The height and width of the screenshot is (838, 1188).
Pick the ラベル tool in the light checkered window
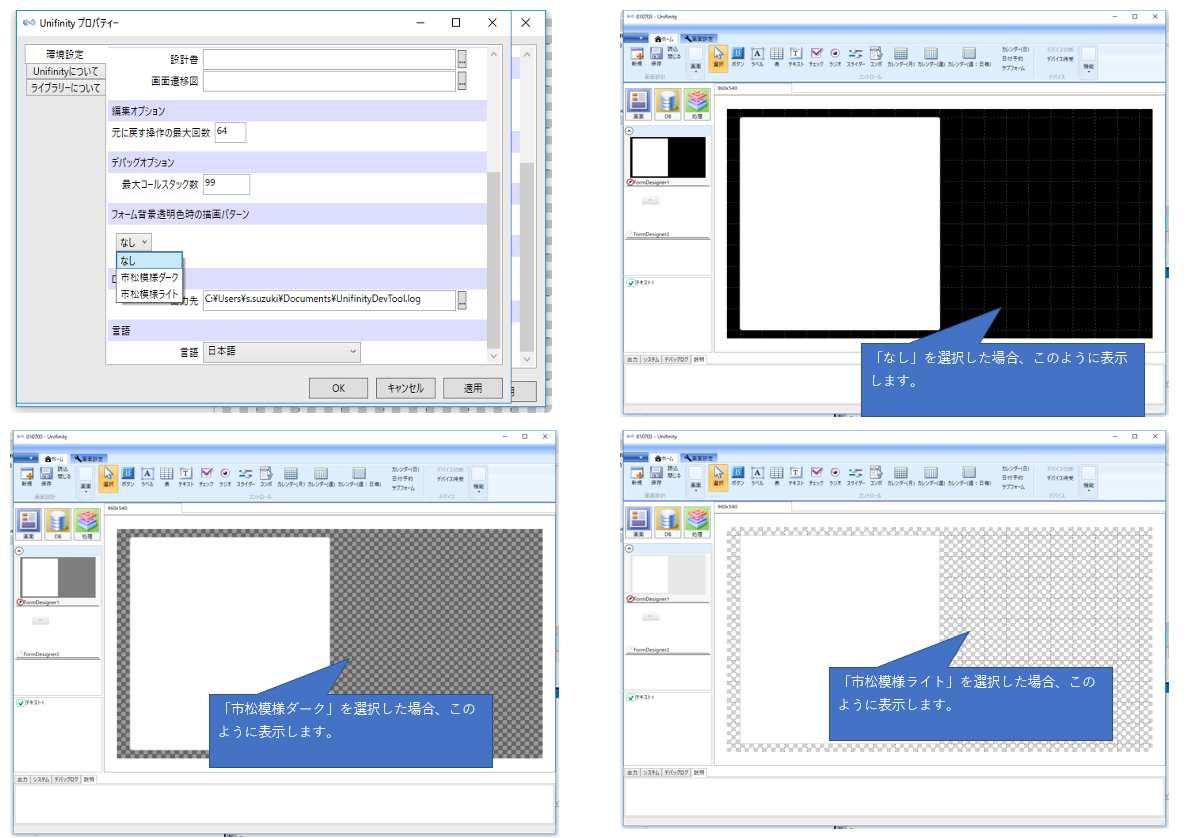pos(758,475)
